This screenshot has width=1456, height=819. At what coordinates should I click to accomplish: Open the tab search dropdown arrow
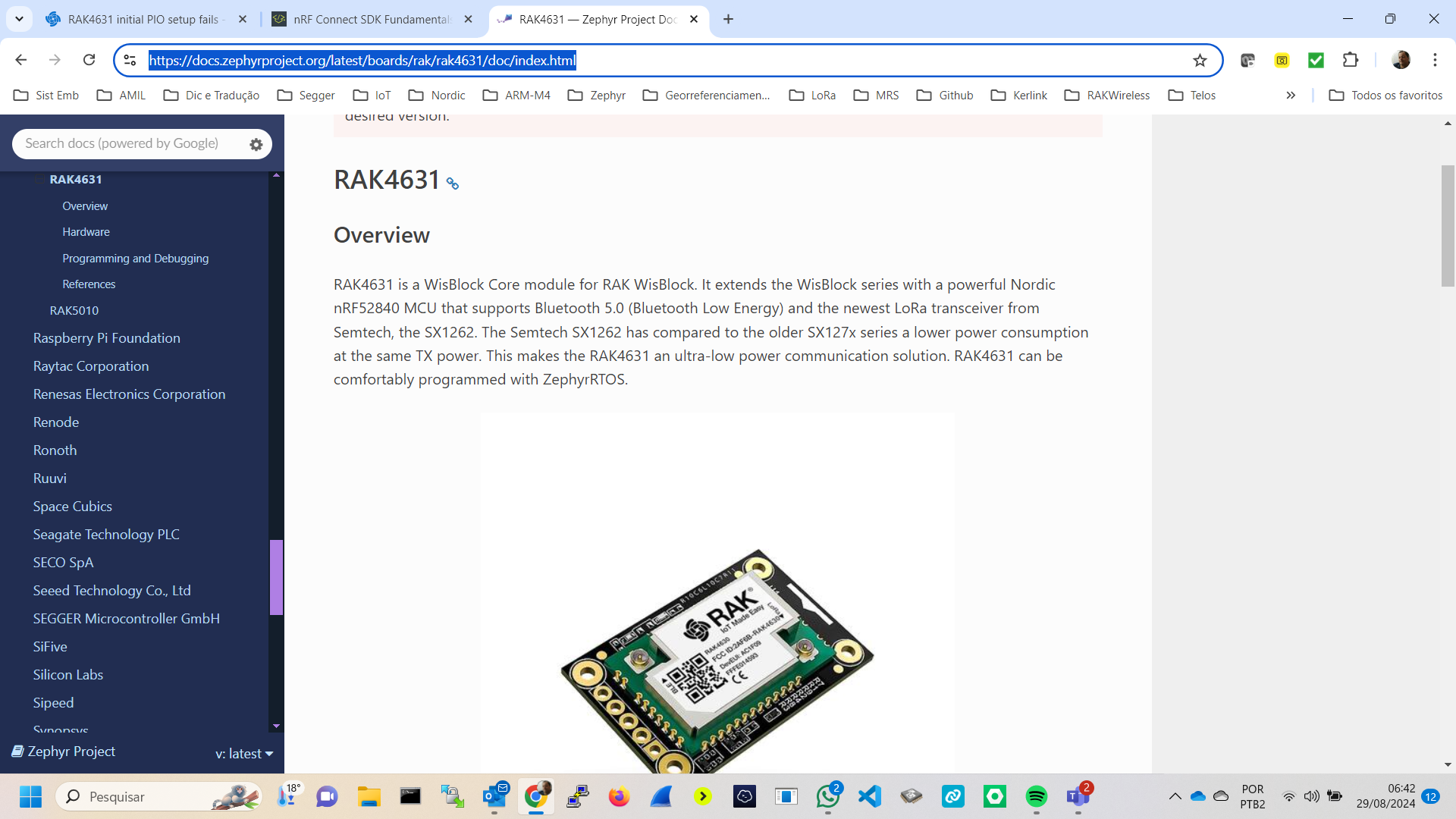pos(19,19)
